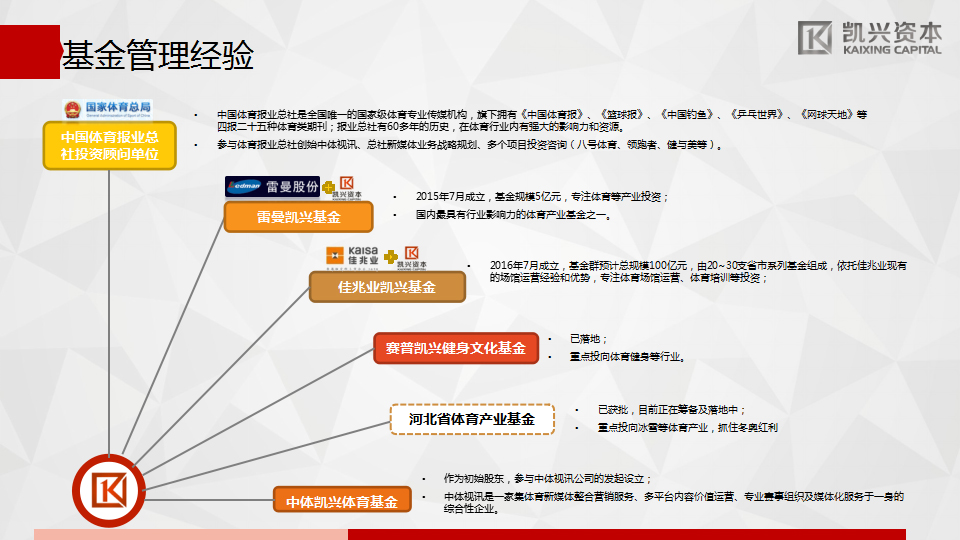This screenshot has height=540, width=960.
Task: Click the text 国内最具有行业影响力的体育产业基金之一
Action: click(513, 215)
